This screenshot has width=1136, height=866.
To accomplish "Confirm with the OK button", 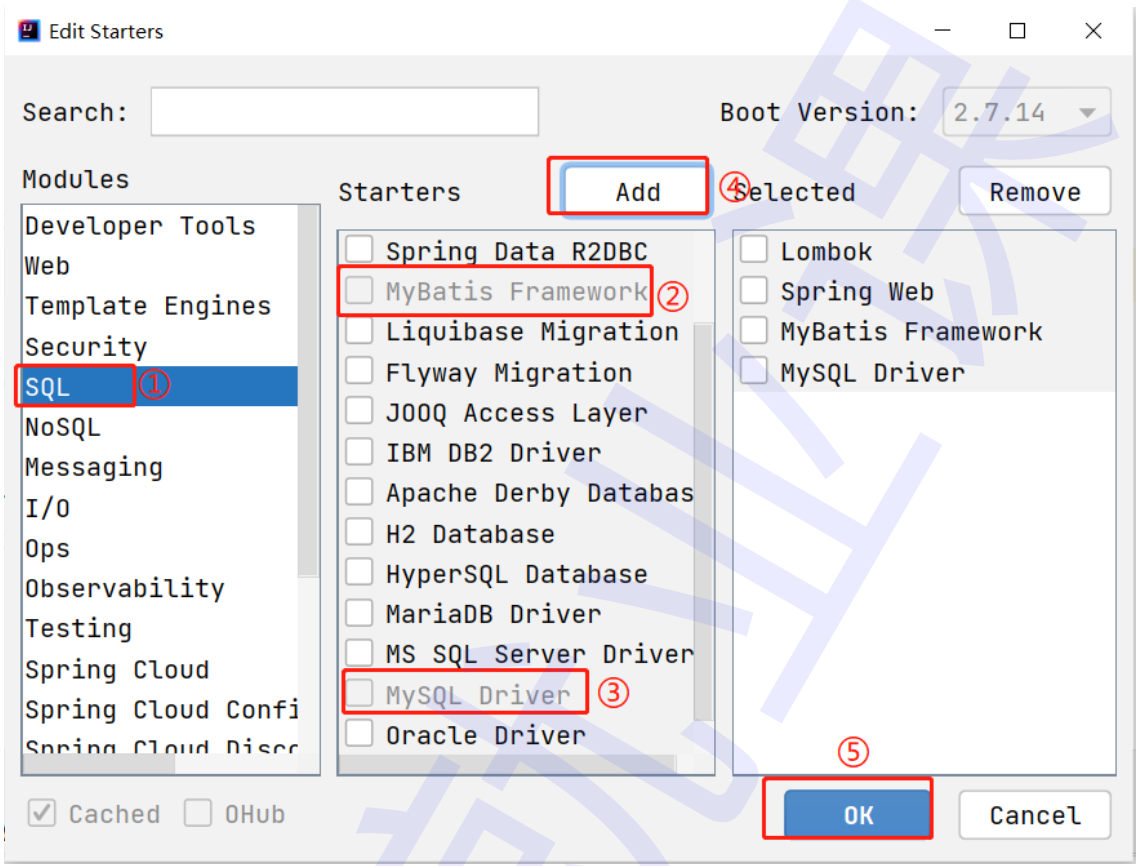I will [857, 815].
